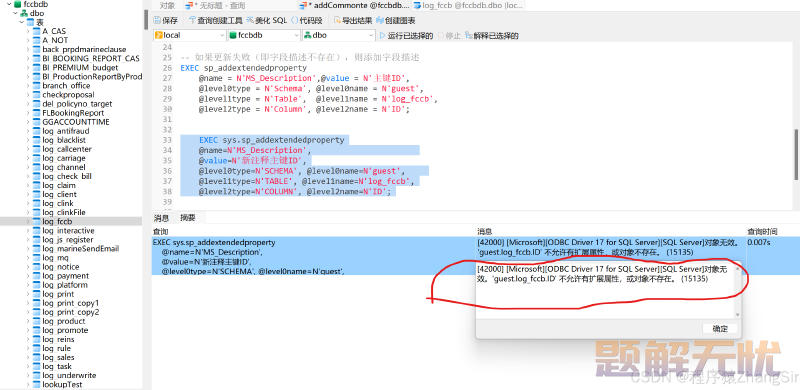
Task: Click the fccbdb database icon in tree
Action: point(18,4)
